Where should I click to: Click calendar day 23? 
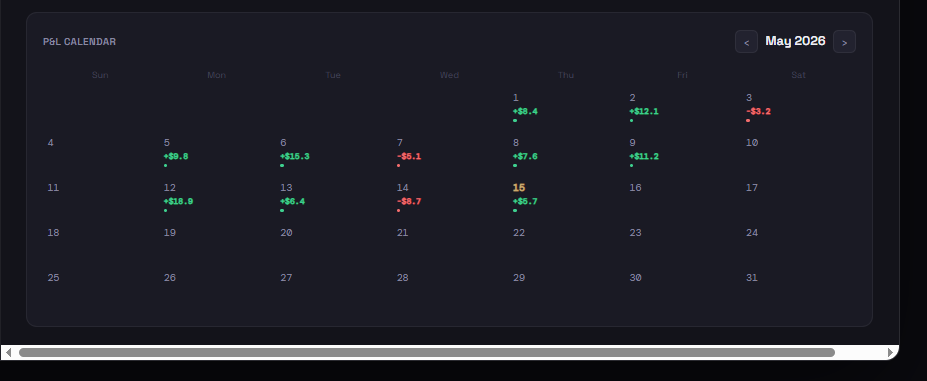pyautogui.click(x=682, y=244)
